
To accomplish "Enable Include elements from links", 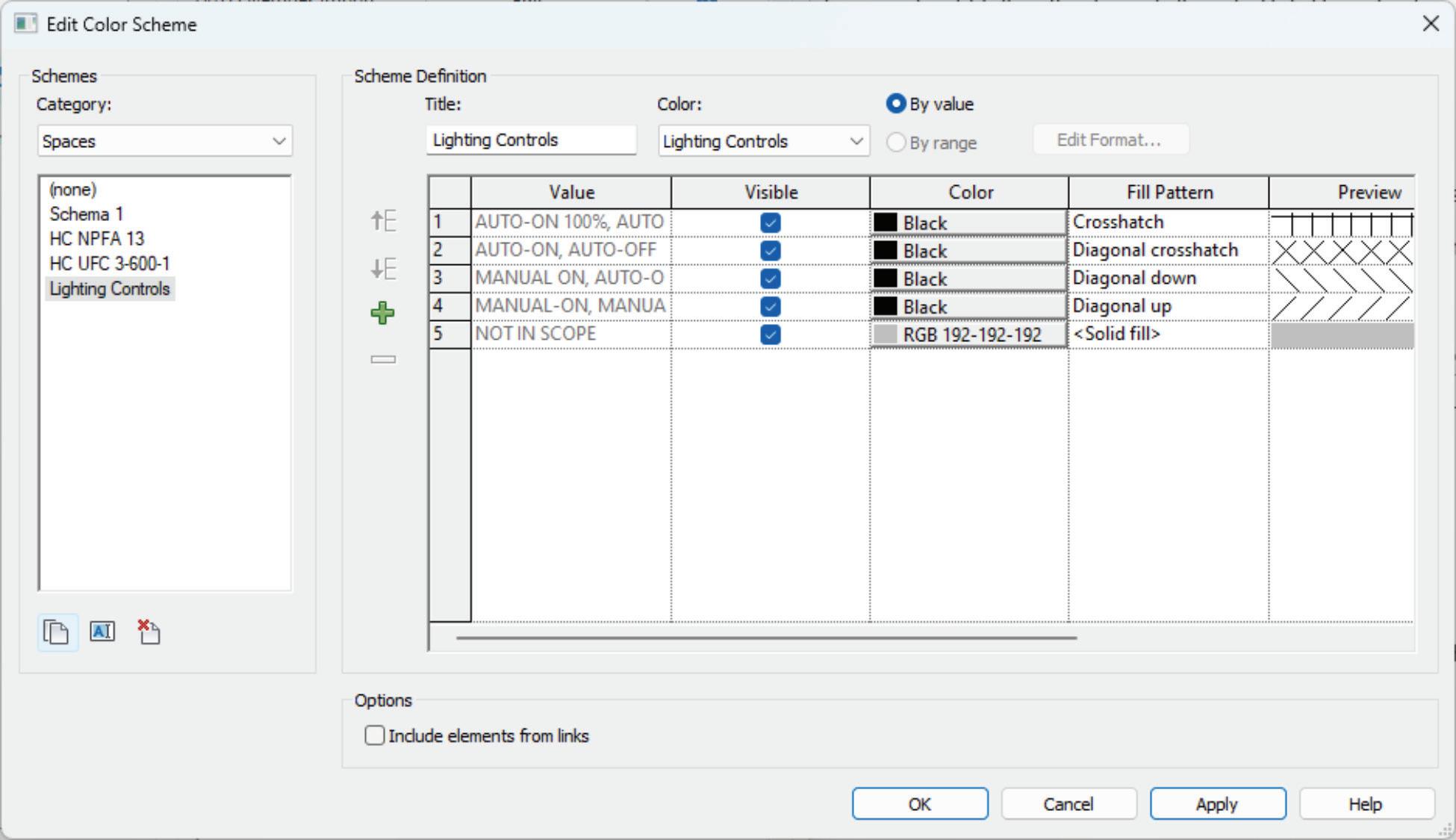I will tap(375, 735).
